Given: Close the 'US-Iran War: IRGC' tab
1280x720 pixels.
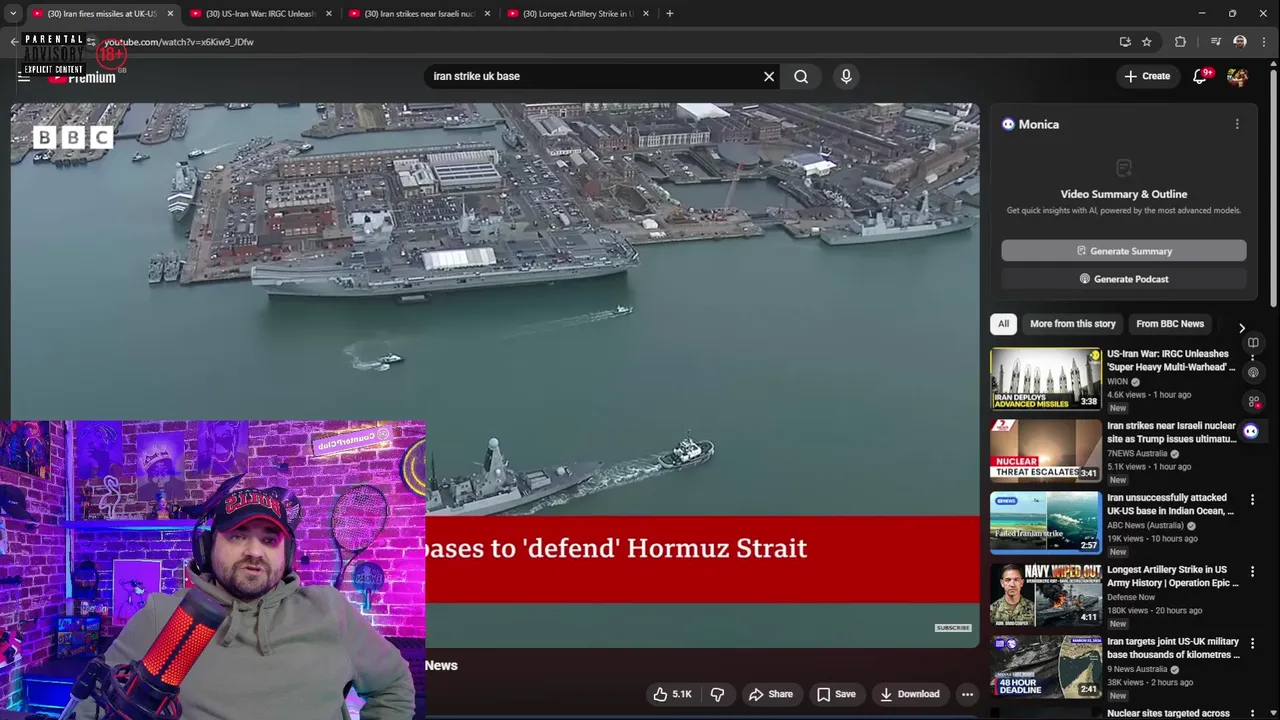Looking at the screenshot, I should tap(328, 13).
